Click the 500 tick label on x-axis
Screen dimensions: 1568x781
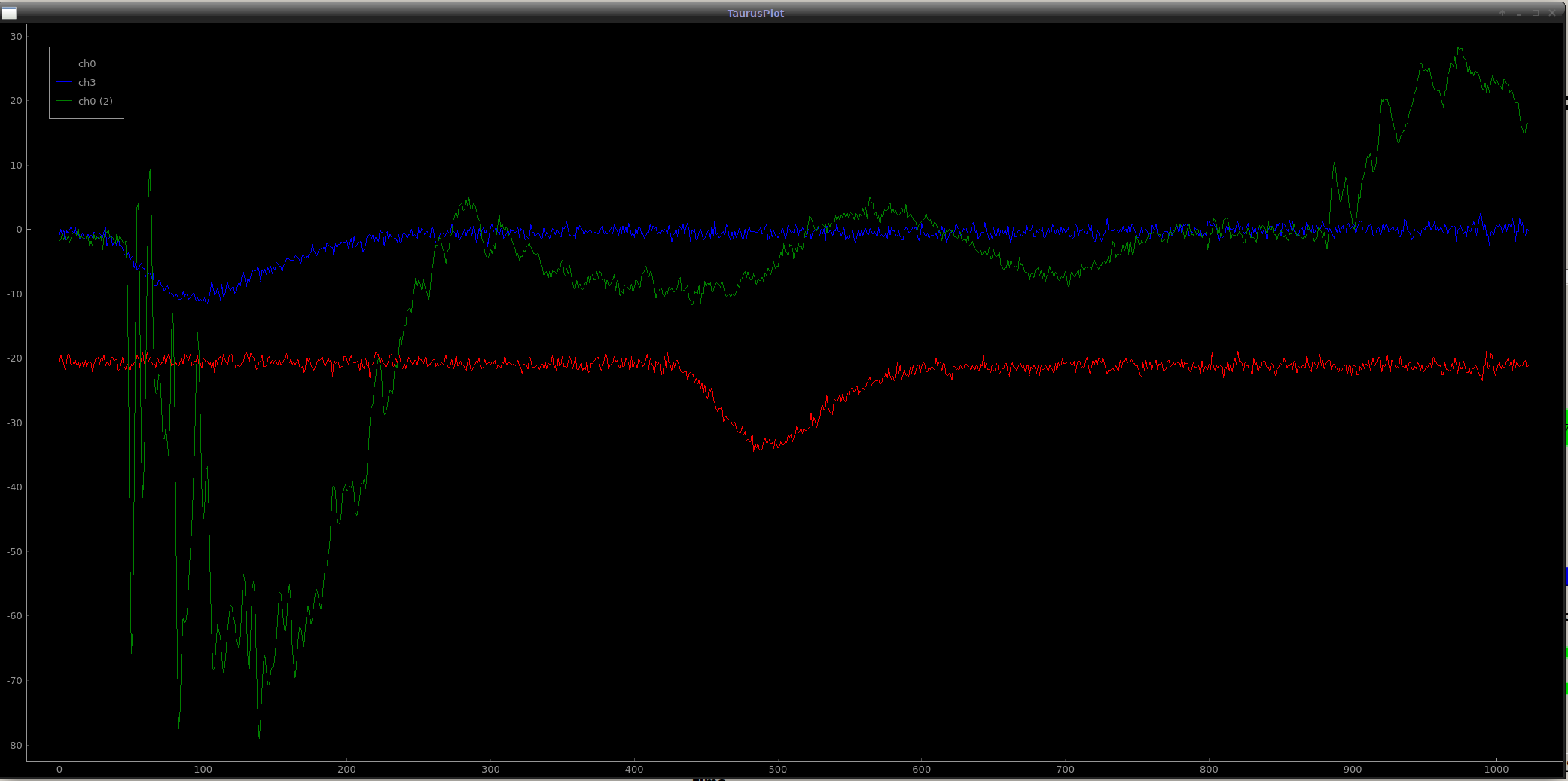tap(777, 770)
